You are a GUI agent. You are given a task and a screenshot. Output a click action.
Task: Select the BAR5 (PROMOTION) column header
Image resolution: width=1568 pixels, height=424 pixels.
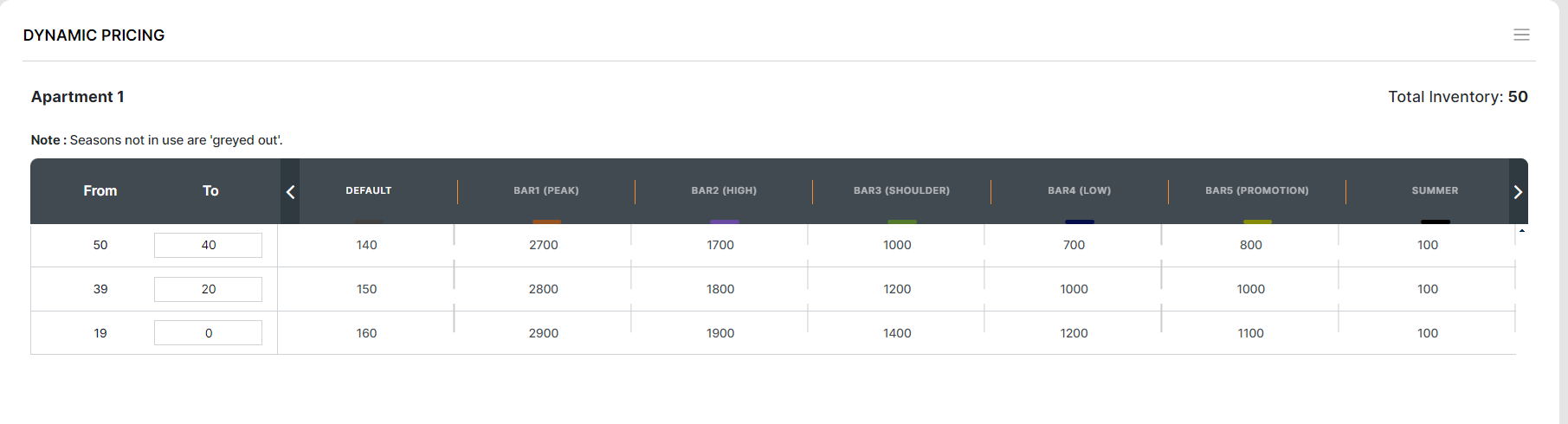click(1257, 190)
